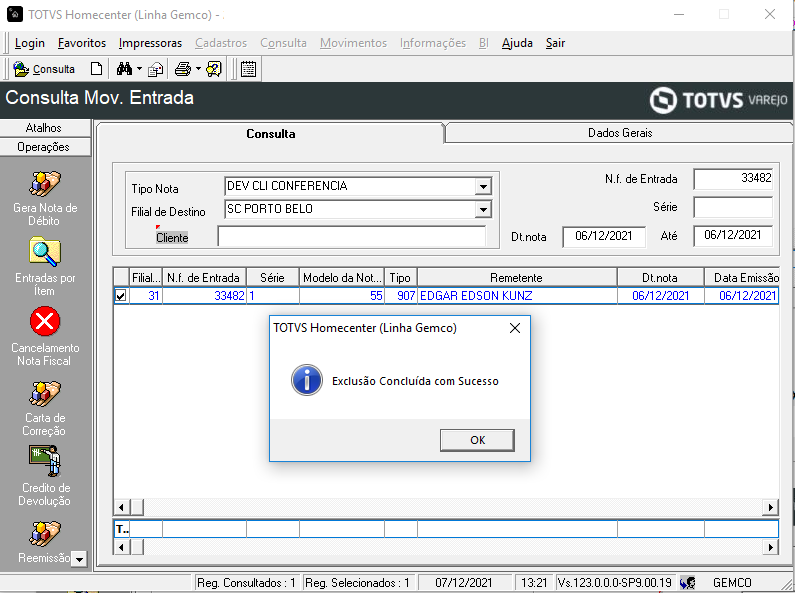Select the Consulta tab
Image resolution: width=795 pixels, height=593 pixels.
pyautogui.click(x=270, y=134)
